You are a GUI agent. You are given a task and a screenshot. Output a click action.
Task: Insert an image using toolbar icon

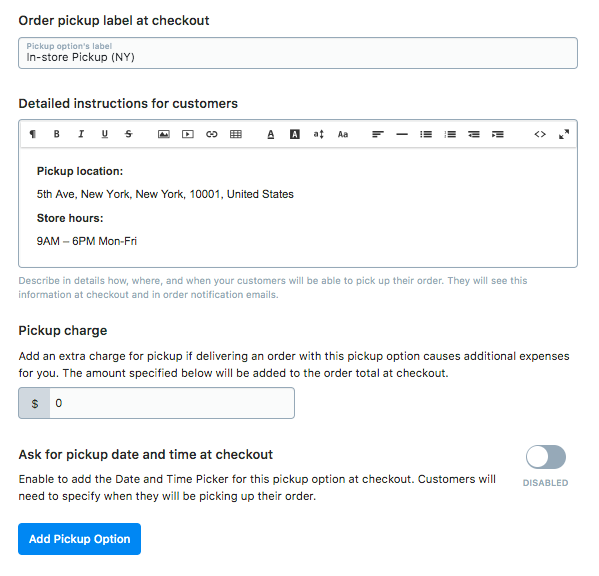164,134
